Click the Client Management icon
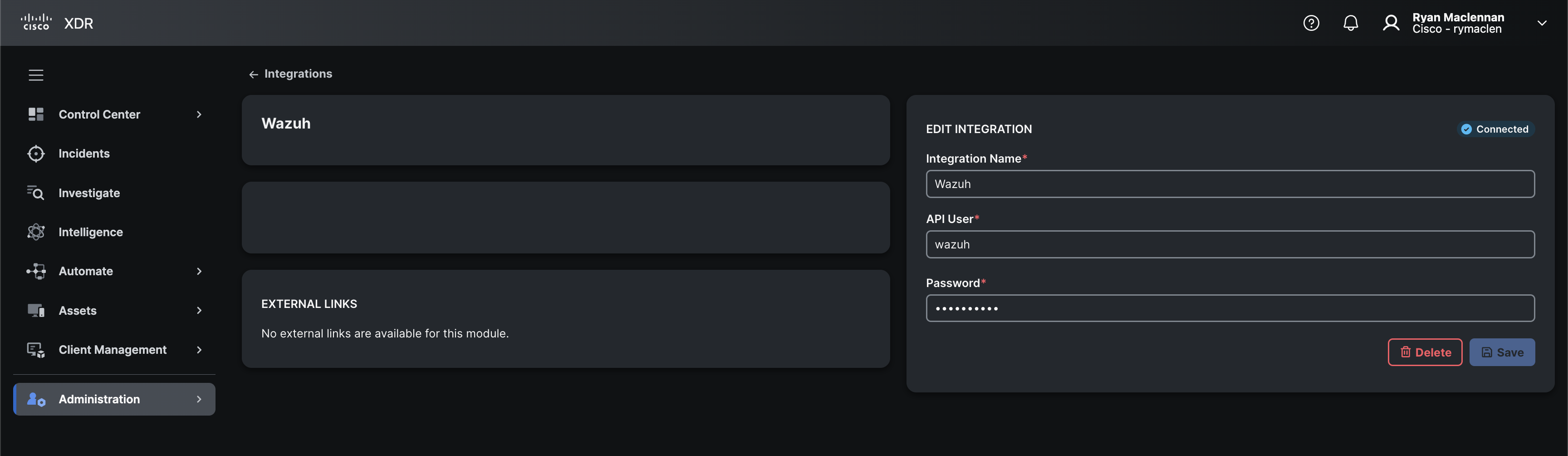This screenshot has height=456, width=1568. (36, 349)
